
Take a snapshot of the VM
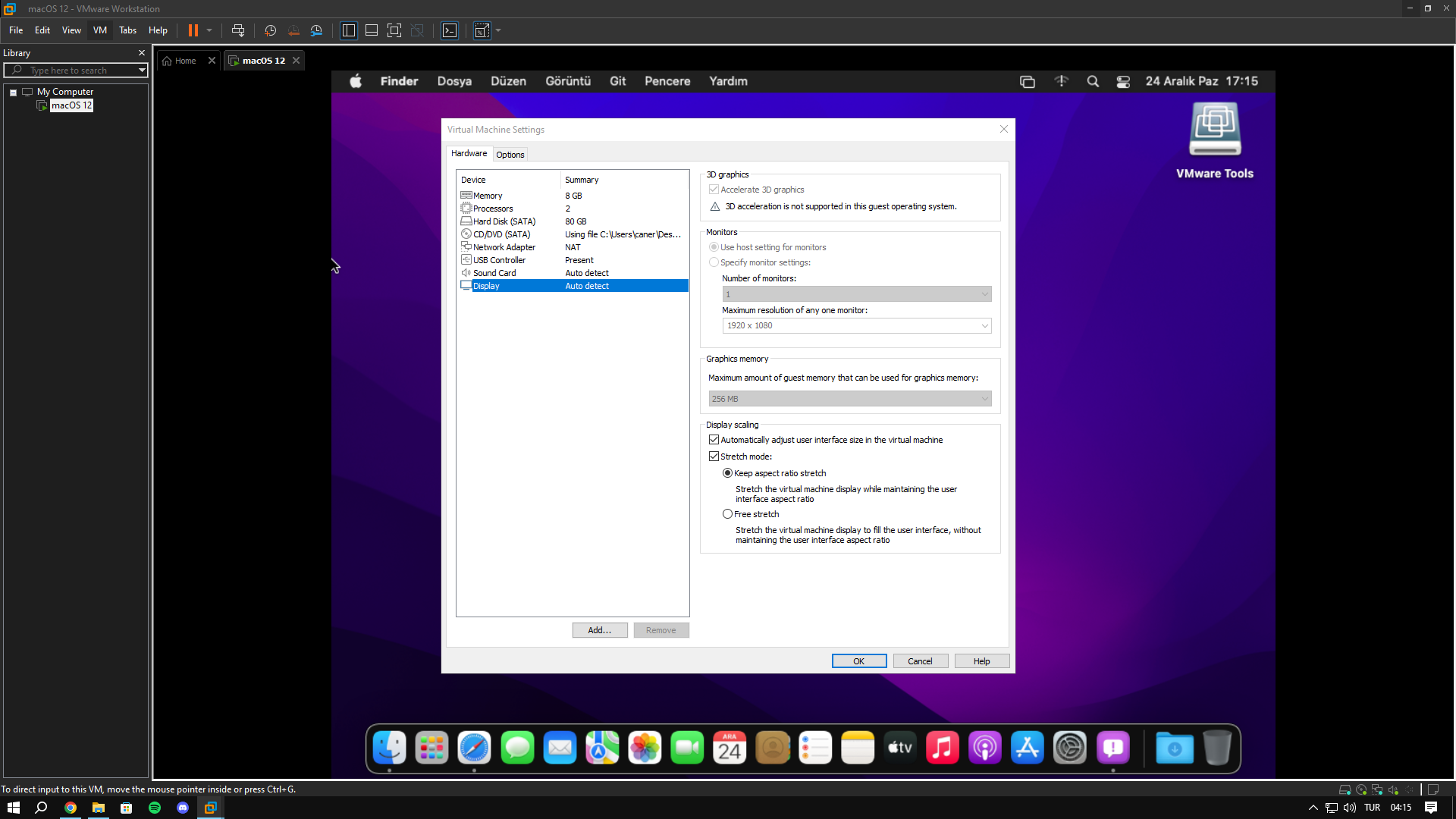(x=270, y=30)
